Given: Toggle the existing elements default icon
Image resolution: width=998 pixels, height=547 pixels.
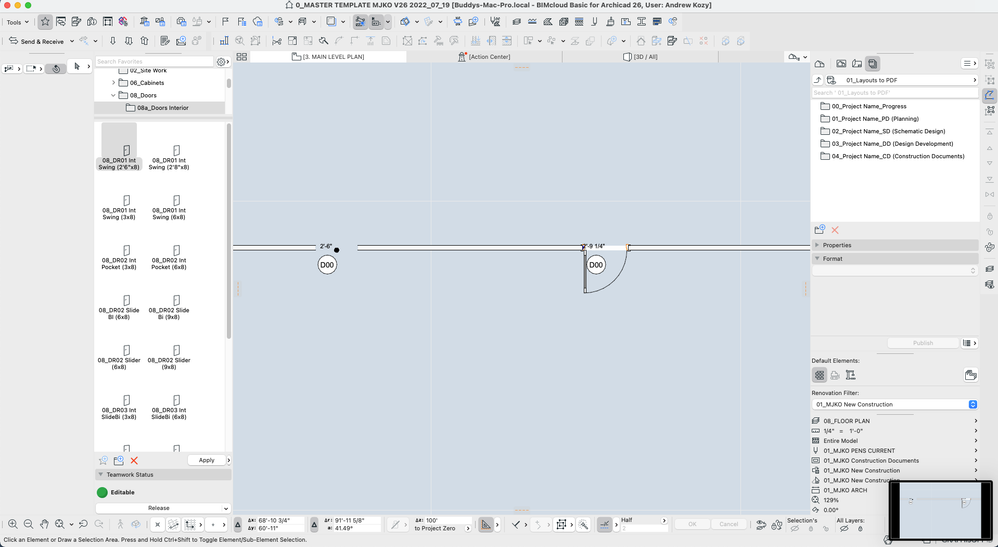Looking at the screenshot, I should click(820, 375).
